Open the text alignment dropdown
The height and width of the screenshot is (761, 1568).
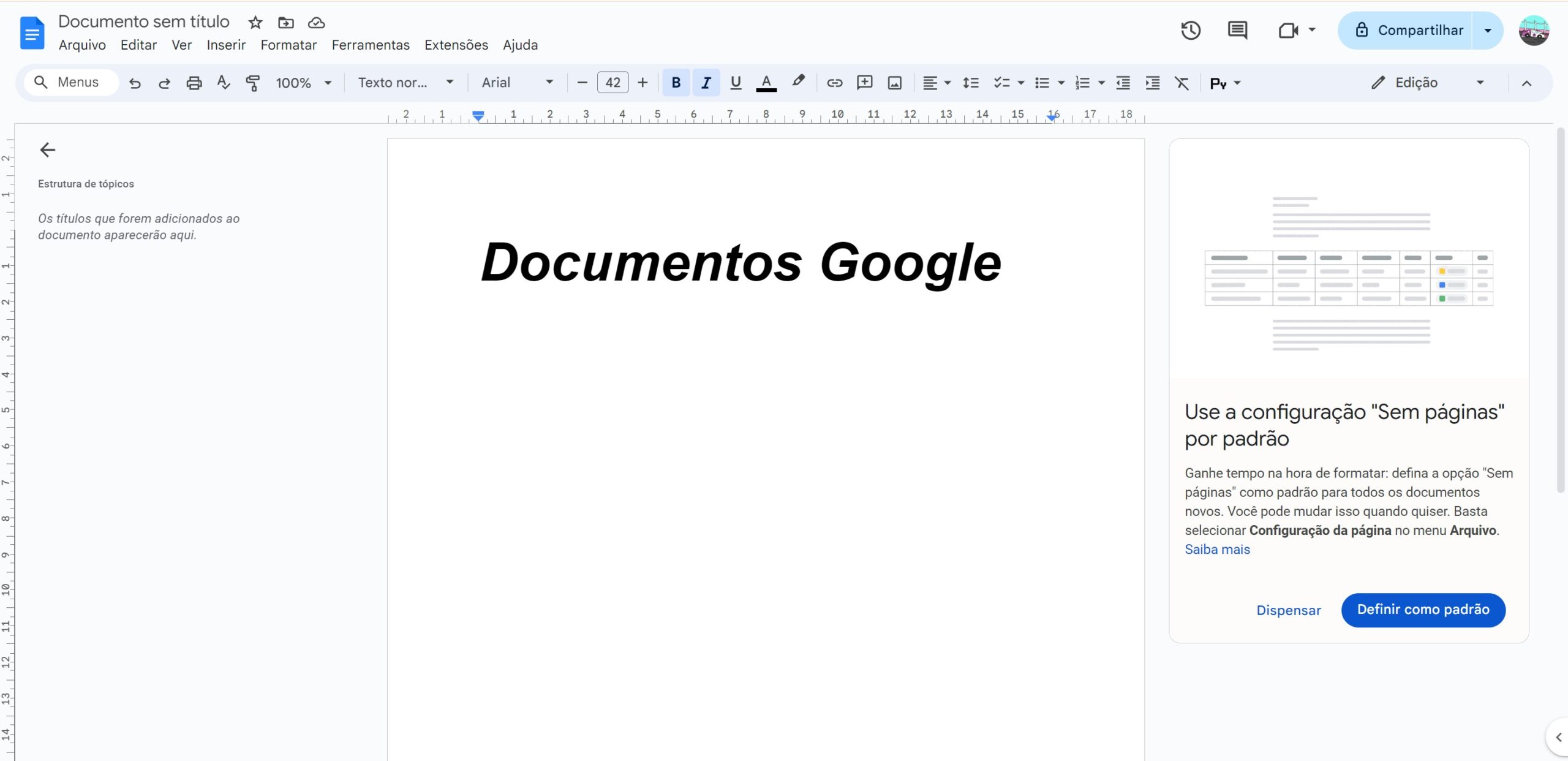[x=936, y=83]
